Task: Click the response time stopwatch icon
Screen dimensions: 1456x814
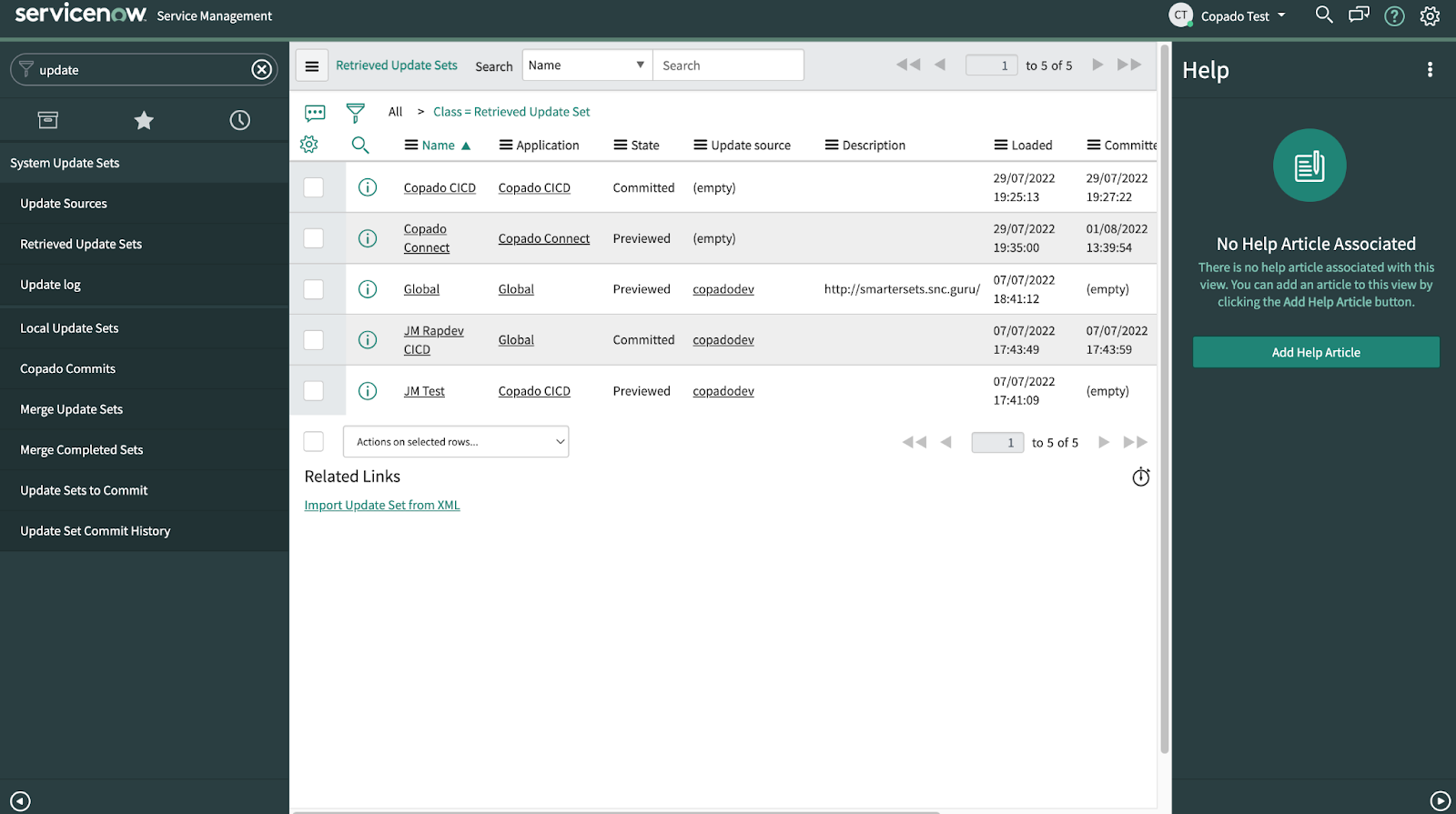Action: pyautogui.click(x=1141, y=477)
